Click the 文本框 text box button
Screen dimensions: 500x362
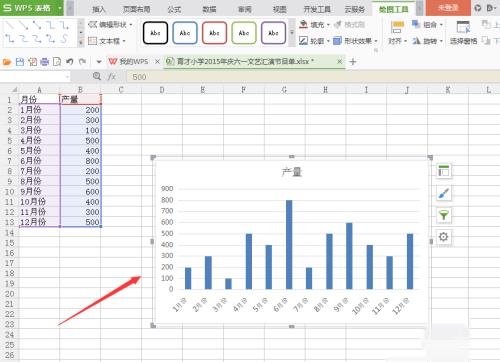pyautogui.click(x=107, y=41)
